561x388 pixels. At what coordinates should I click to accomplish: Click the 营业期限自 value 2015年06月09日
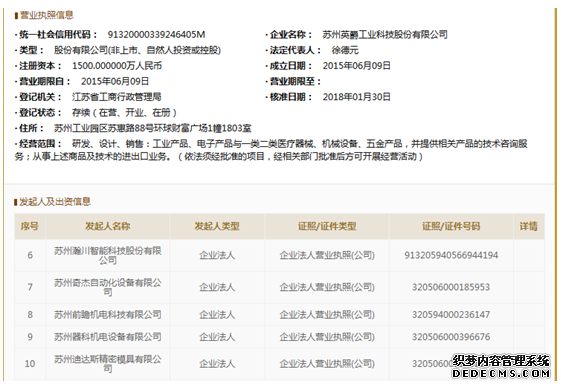115,82
